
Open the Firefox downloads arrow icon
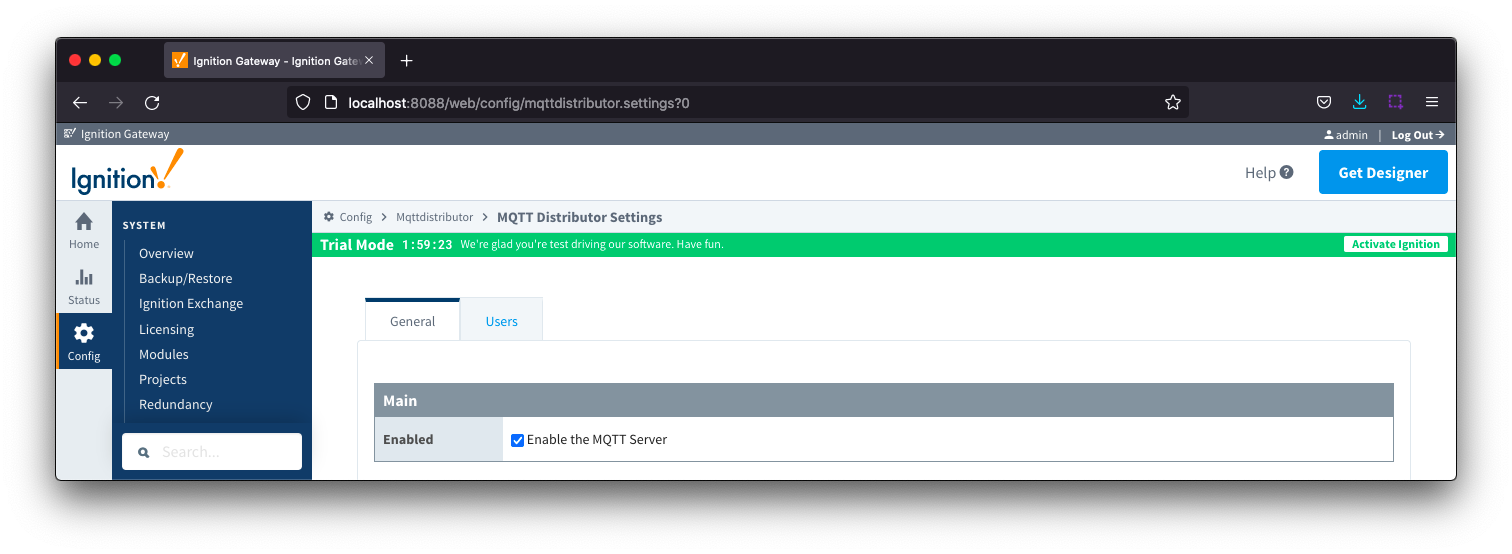pos(1359,102)
